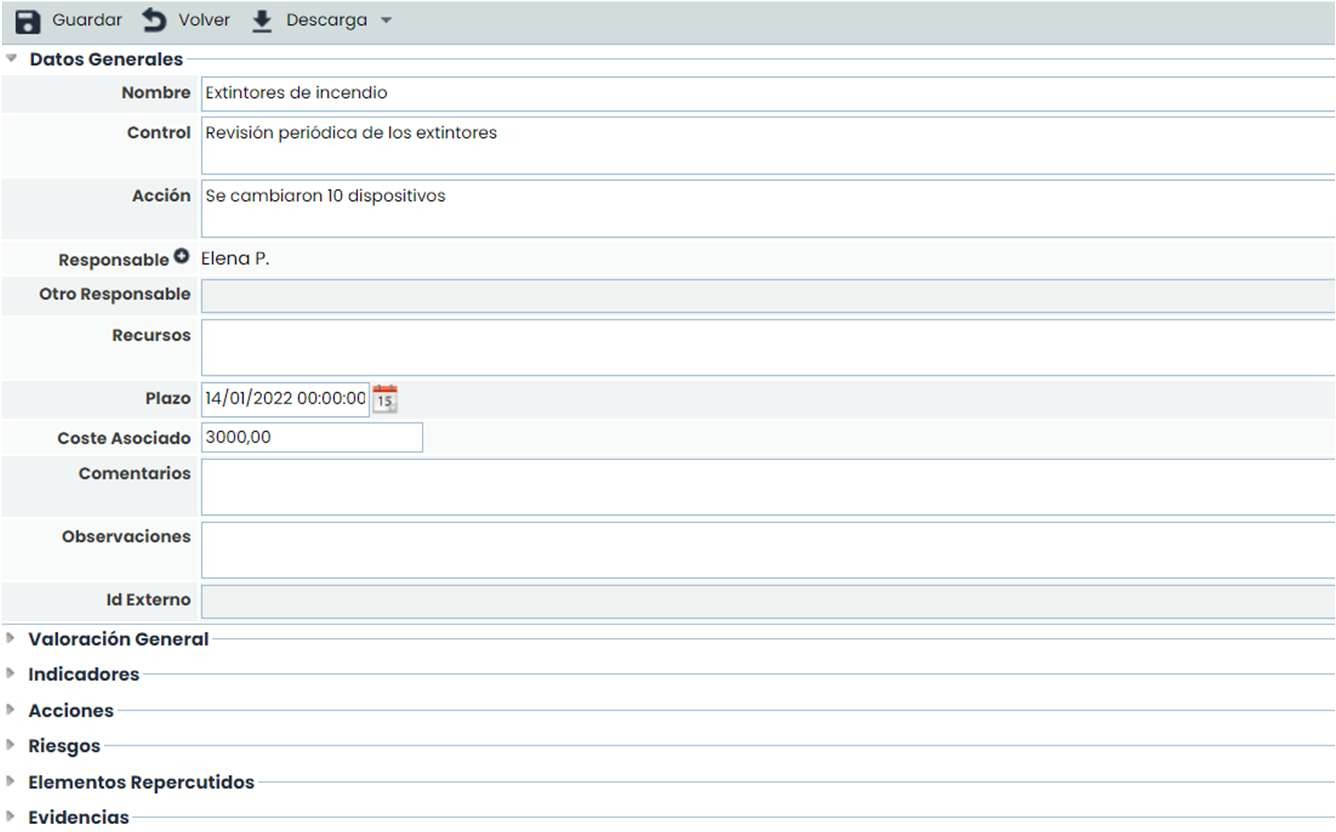Open the Plazo calendar date picker

[x=385, y=399]
